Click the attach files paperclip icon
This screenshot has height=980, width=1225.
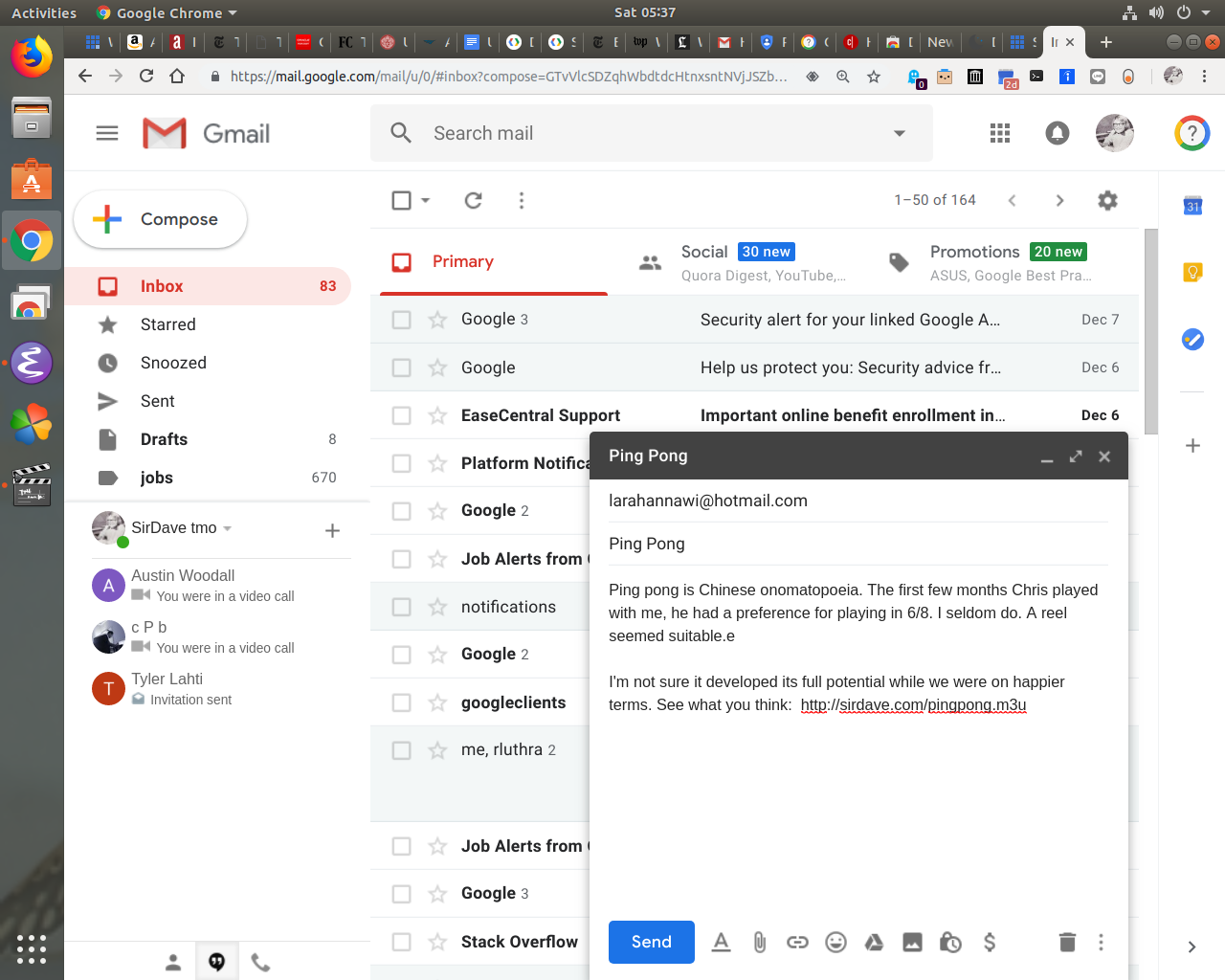pyautogui.click(x=759, y=943)
